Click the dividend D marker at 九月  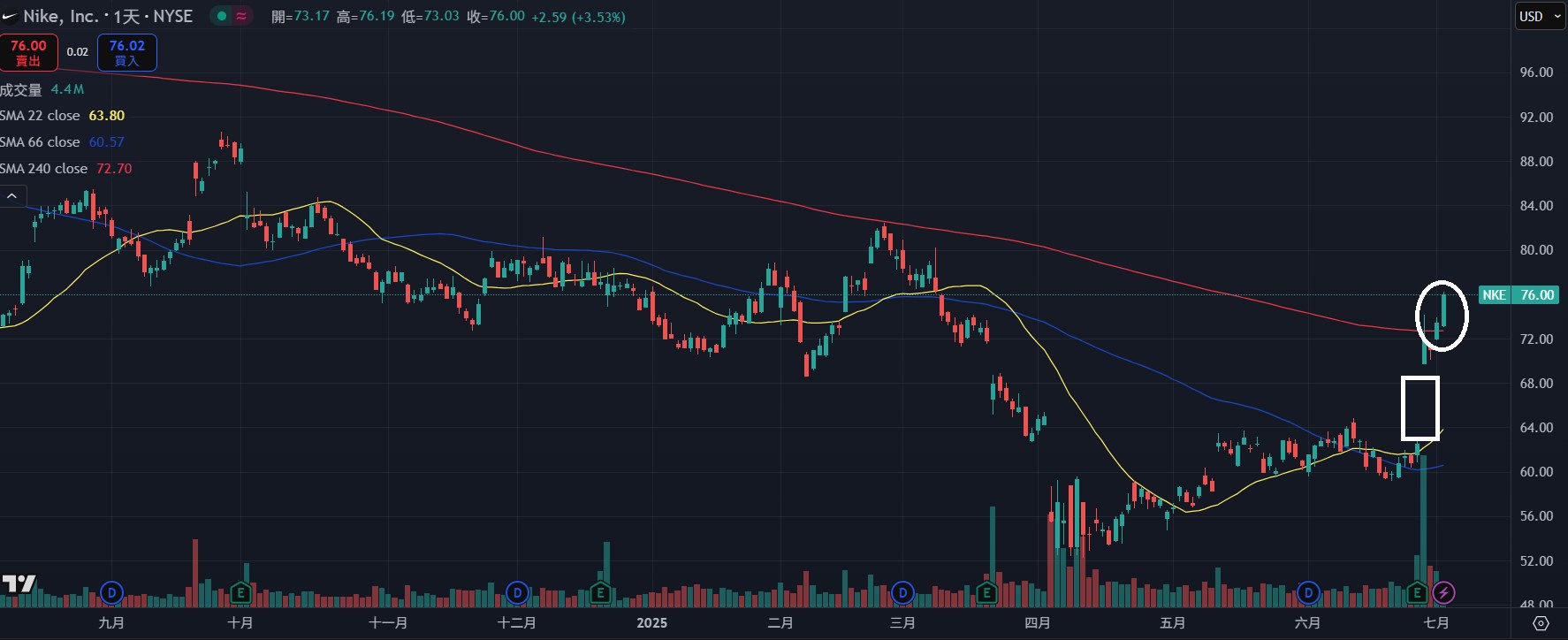[111, 592]
